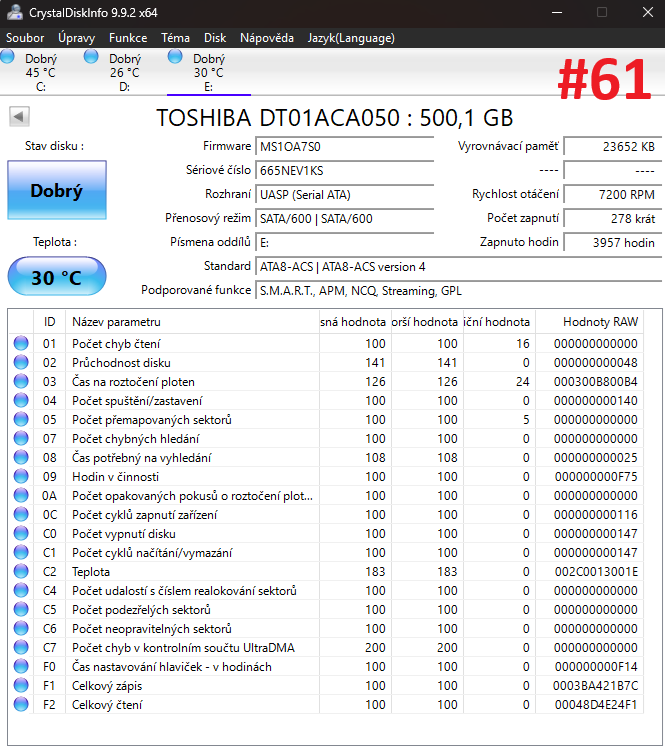This screenshot has width=665, height=747.
Task: Open the Disk menu
Action: (x=215, y=38)
